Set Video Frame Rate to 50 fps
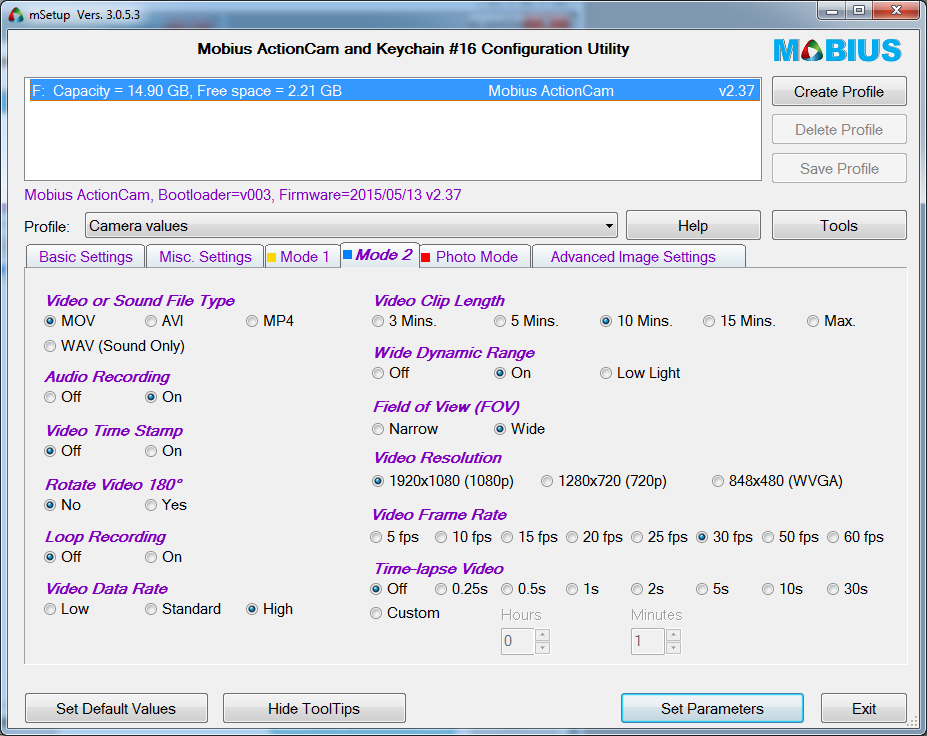 791,537
